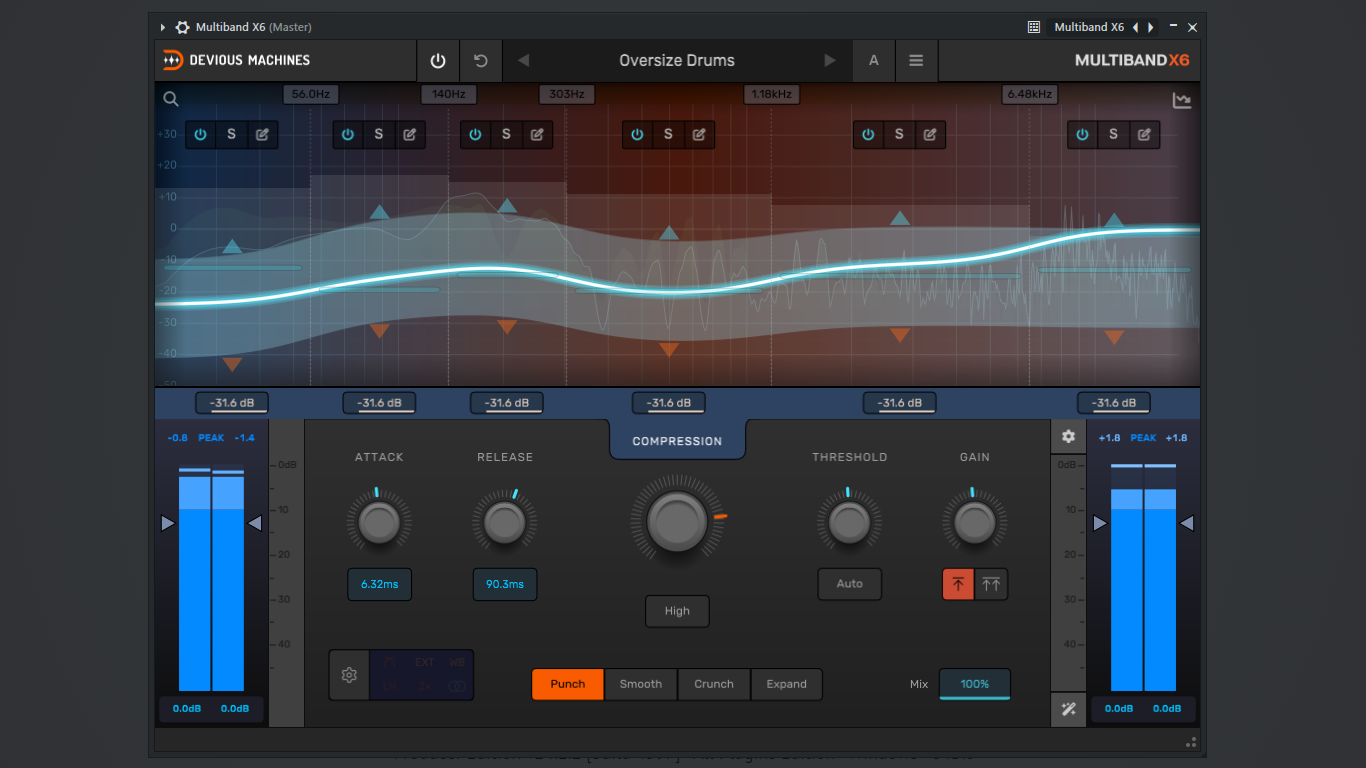This screenshot has width=1366, height=768.
Task: Click the FL Studio plugin options gear in title bar
Action: click(x=182, y=27)
